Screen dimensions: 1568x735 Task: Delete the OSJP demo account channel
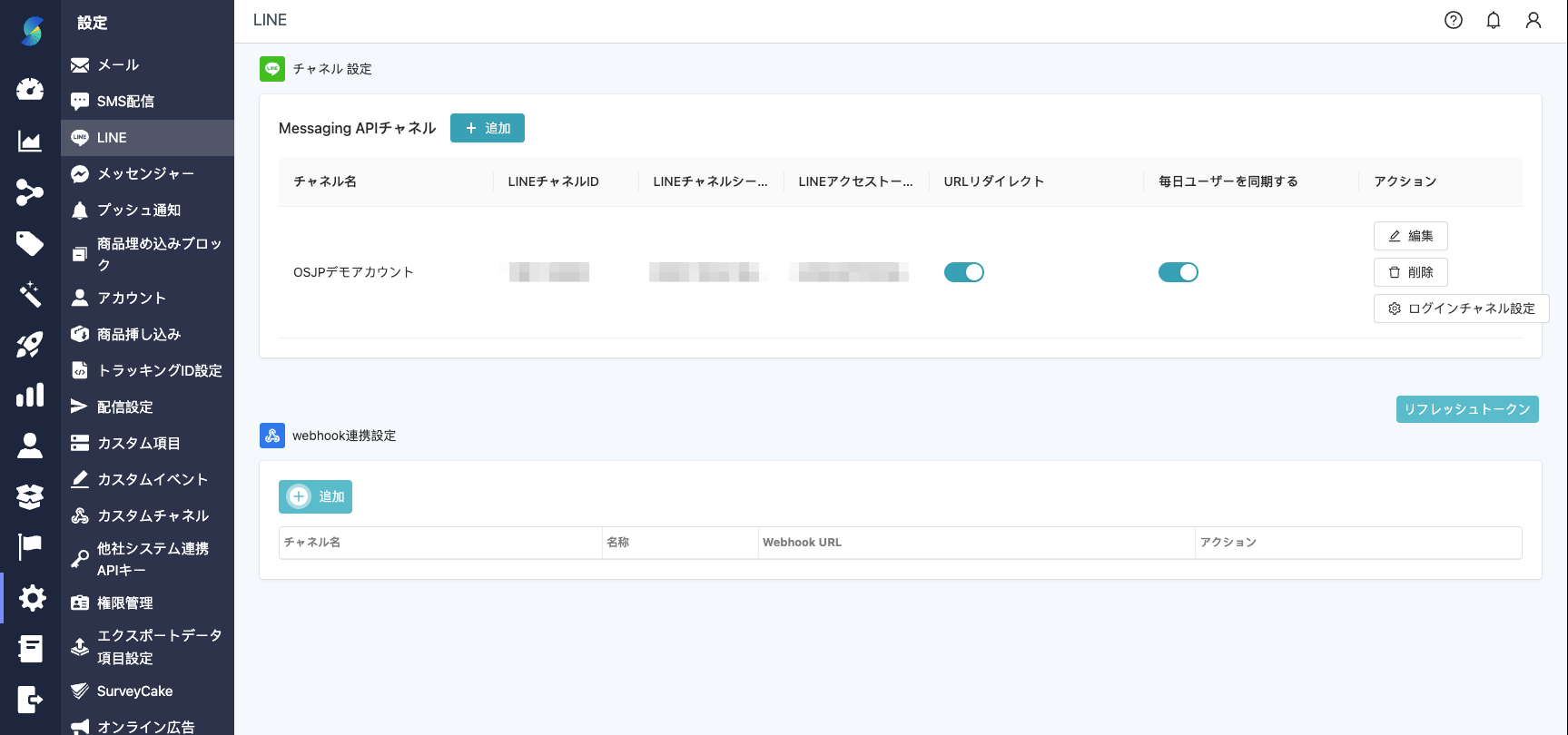(1410, 272)
